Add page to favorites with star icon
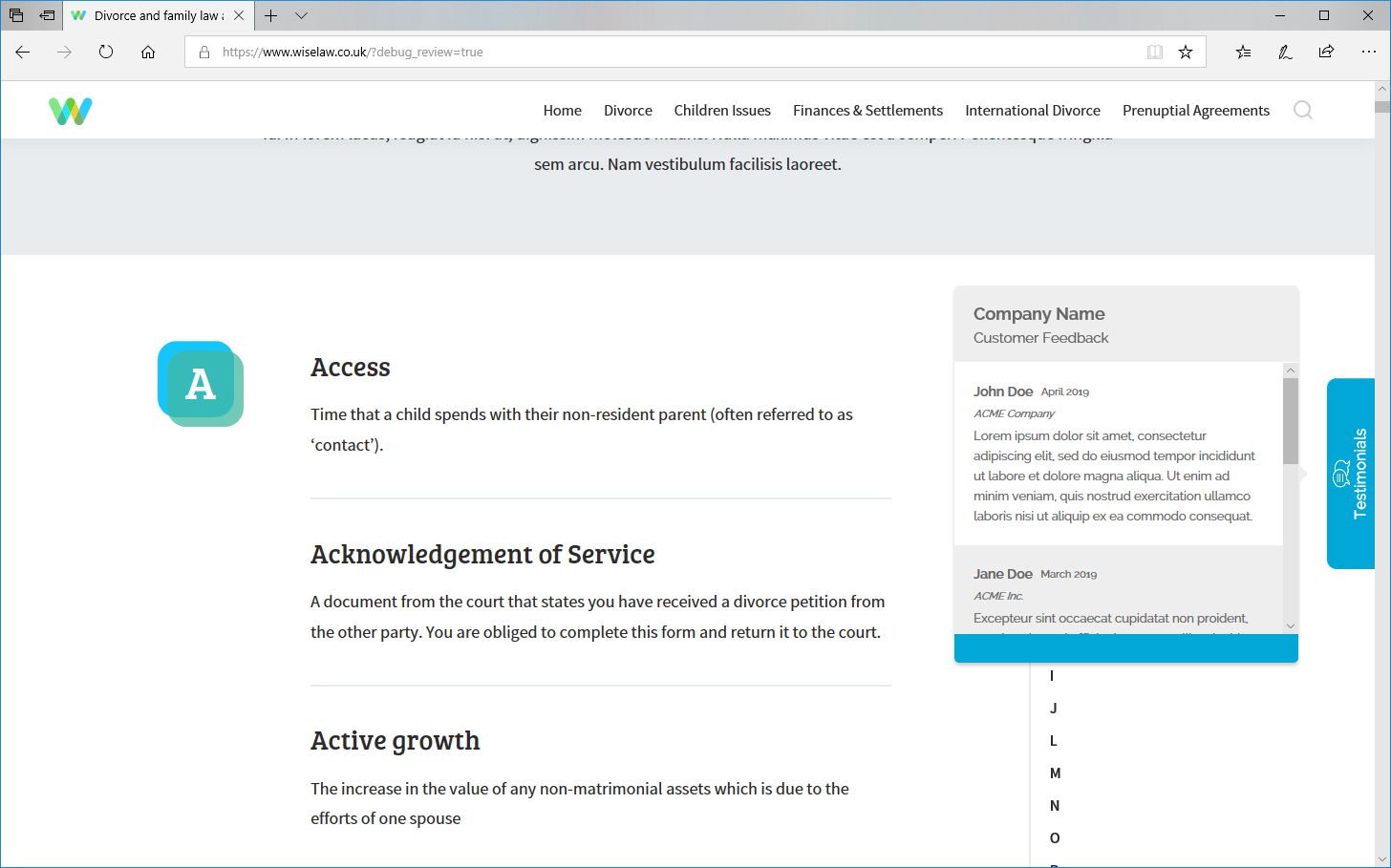1391x868 pixels. (1186, 52)
